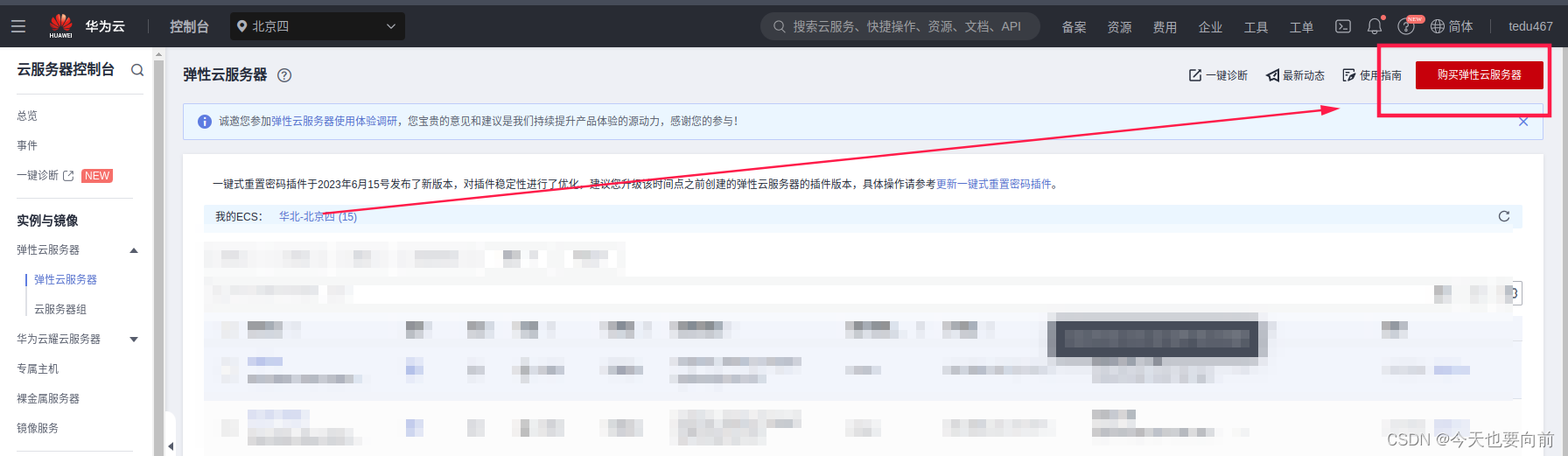
Task: Focus the top search box for cloud services
Action: click(900, 26)
